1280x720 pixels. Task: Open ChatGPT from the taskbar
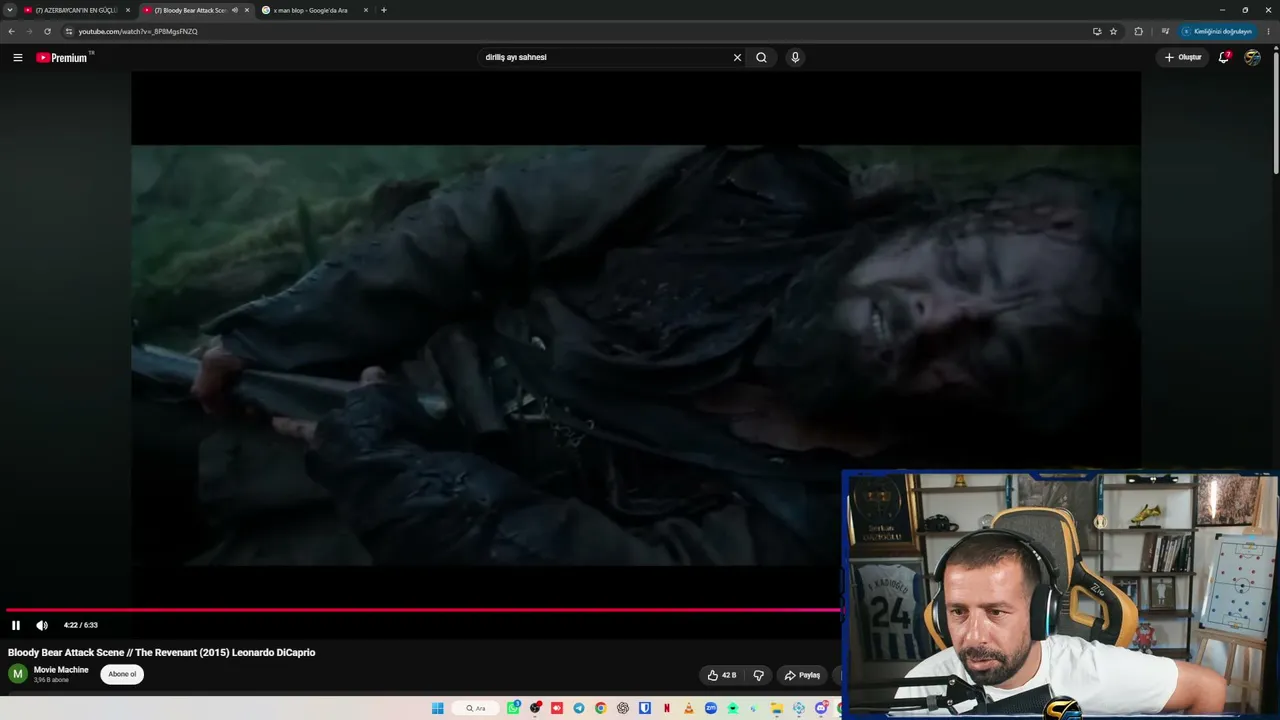click(x=623, y=708)
